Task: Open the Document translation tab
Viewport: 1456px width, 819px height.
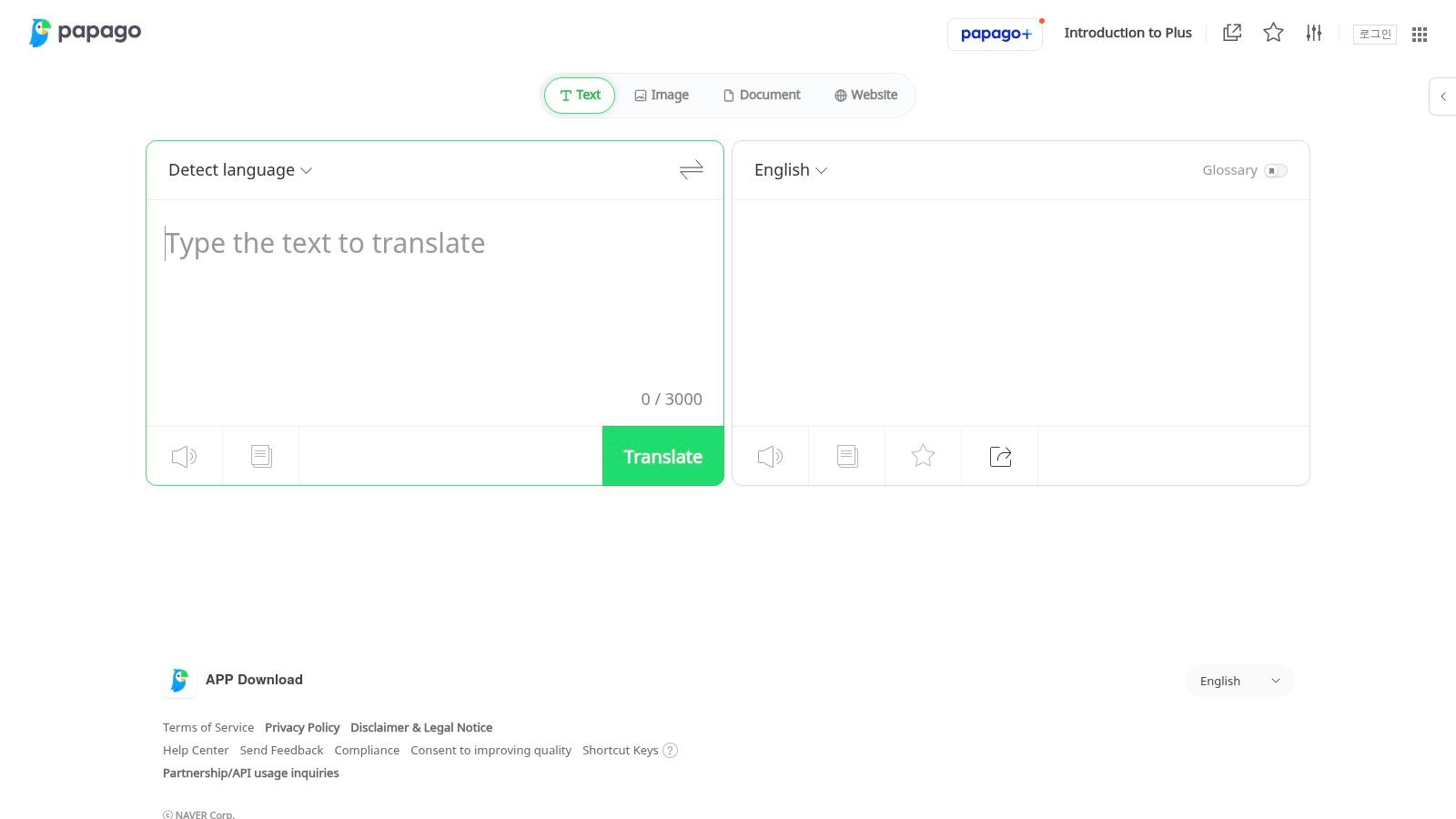Action: (762, 95)
